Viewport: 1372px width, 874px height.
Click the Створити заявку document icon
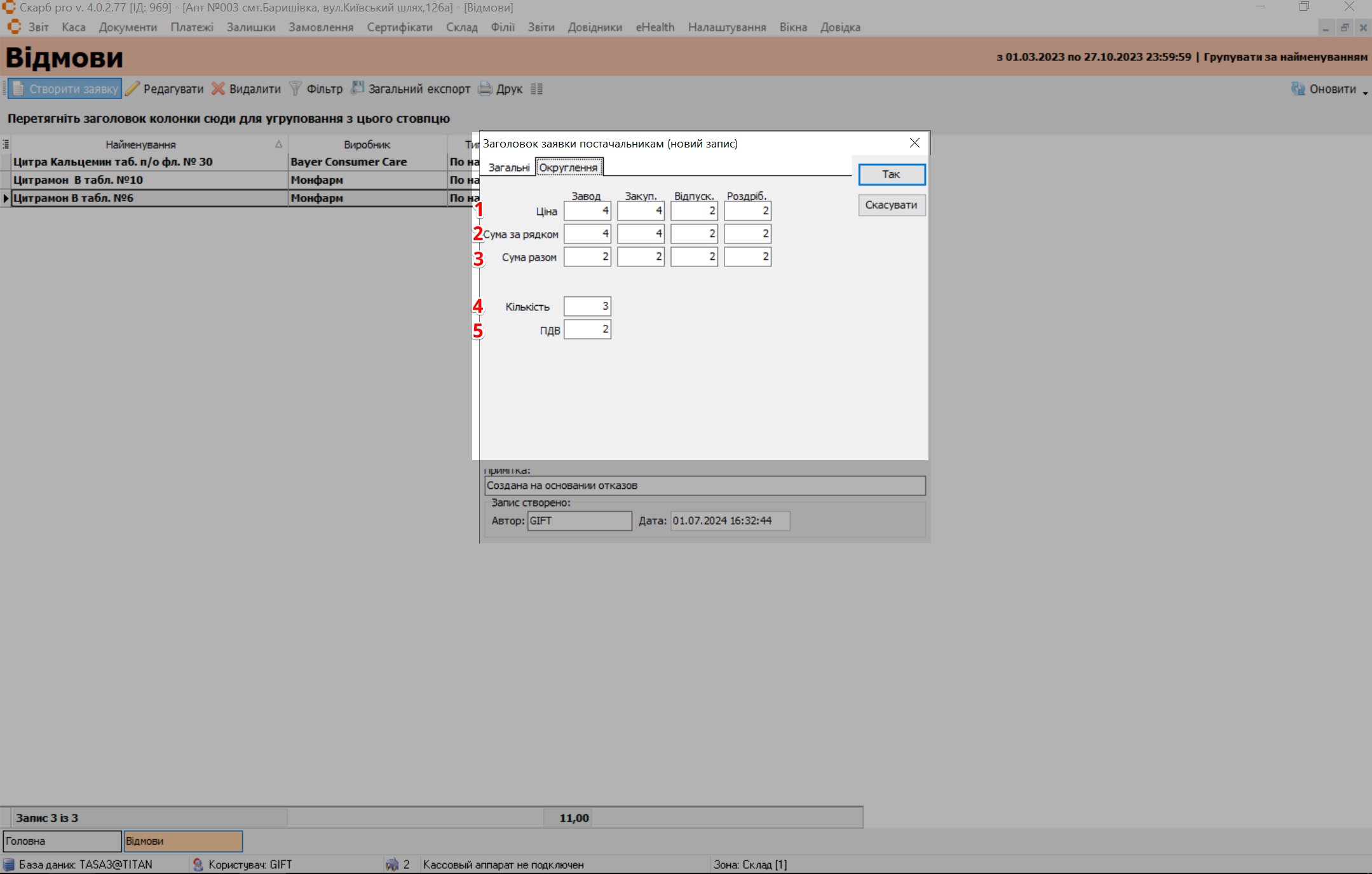[x=18, y=89]
